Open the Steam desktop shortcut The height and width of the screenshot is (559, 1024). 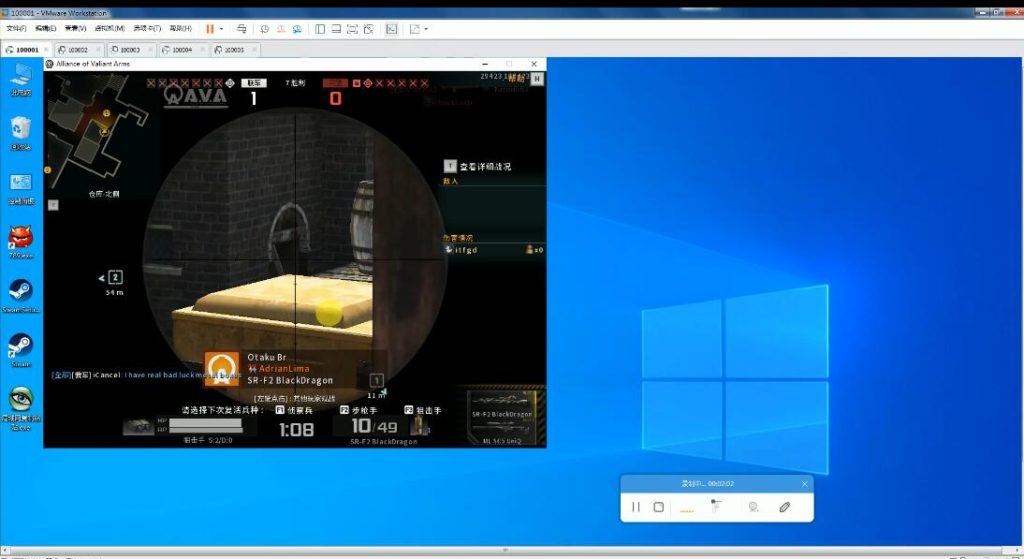coord(21,351)
